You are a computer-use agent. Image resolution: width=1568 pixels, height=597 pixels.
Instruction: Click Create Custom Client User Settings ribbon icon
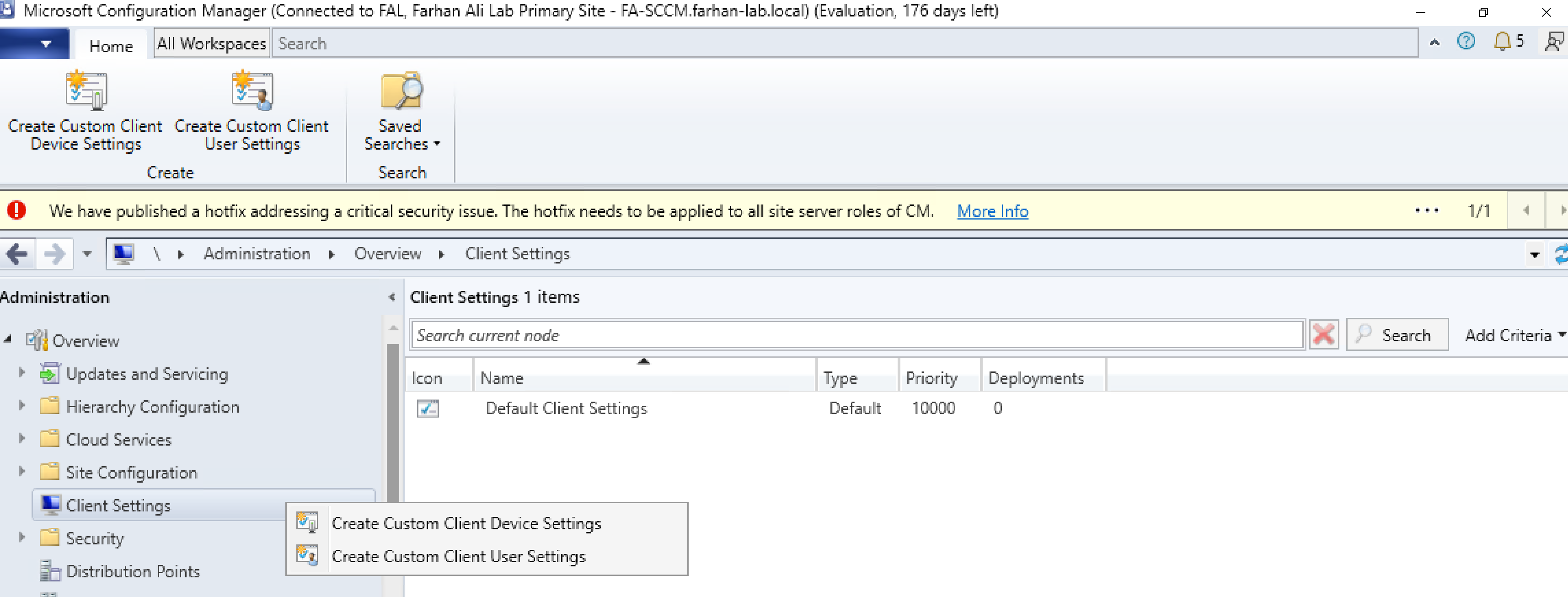click(x=252, y=91)
